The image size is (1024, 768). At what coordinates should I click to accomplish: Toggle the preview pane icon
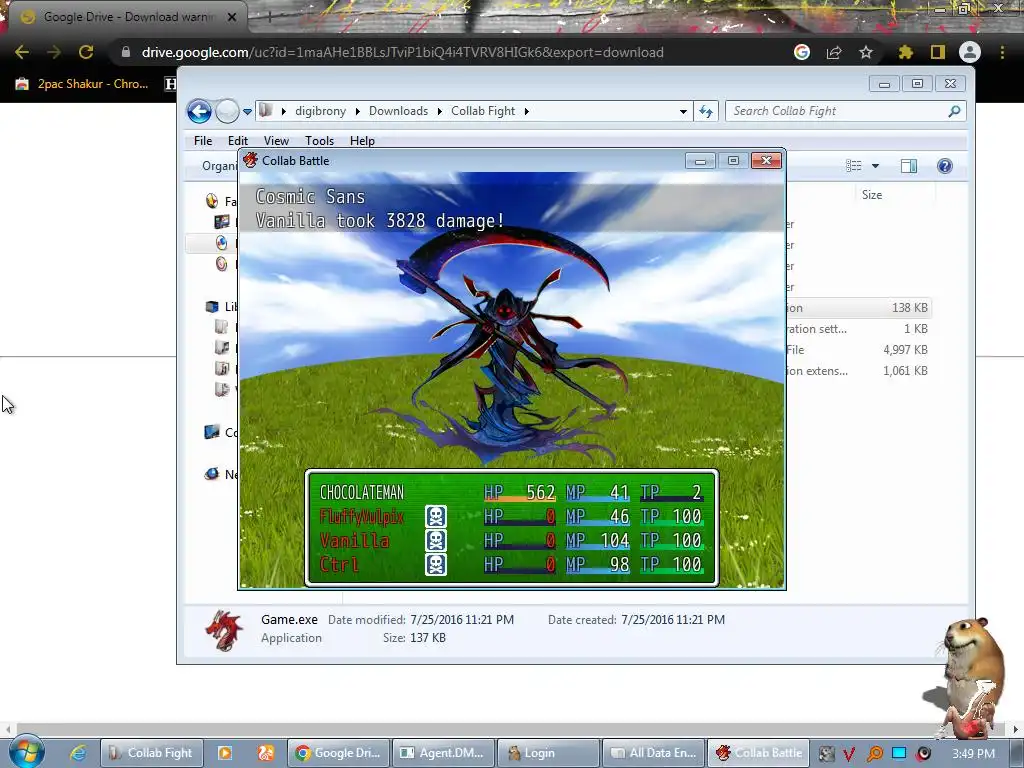click(908, 166)
